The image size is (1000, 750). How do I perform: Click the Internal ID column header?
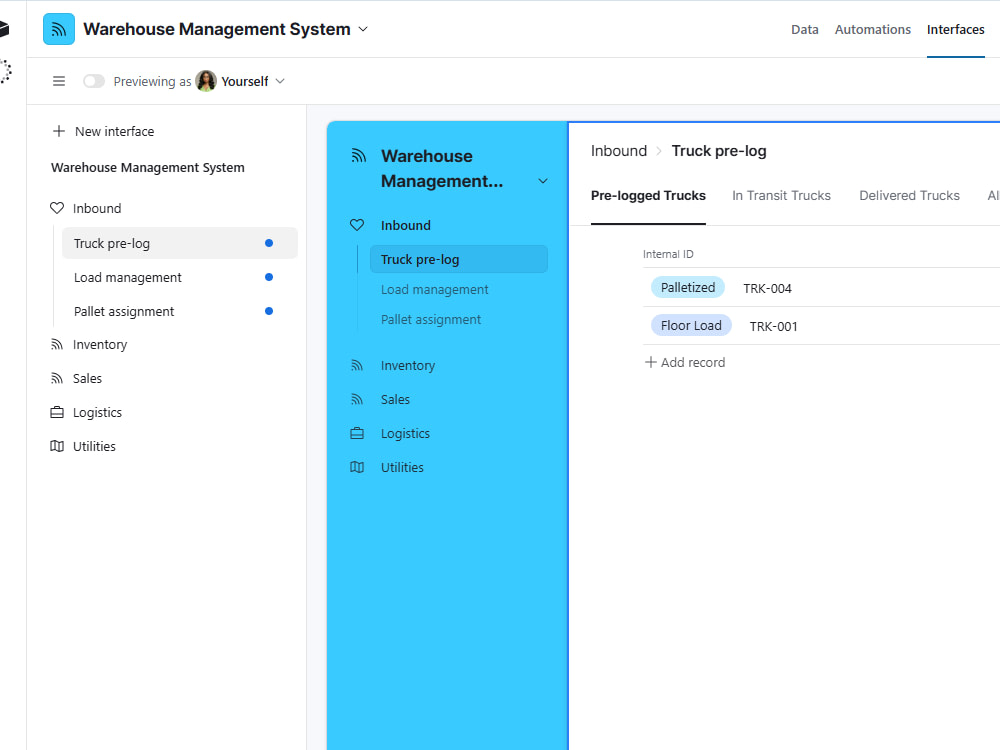(668, 254)
